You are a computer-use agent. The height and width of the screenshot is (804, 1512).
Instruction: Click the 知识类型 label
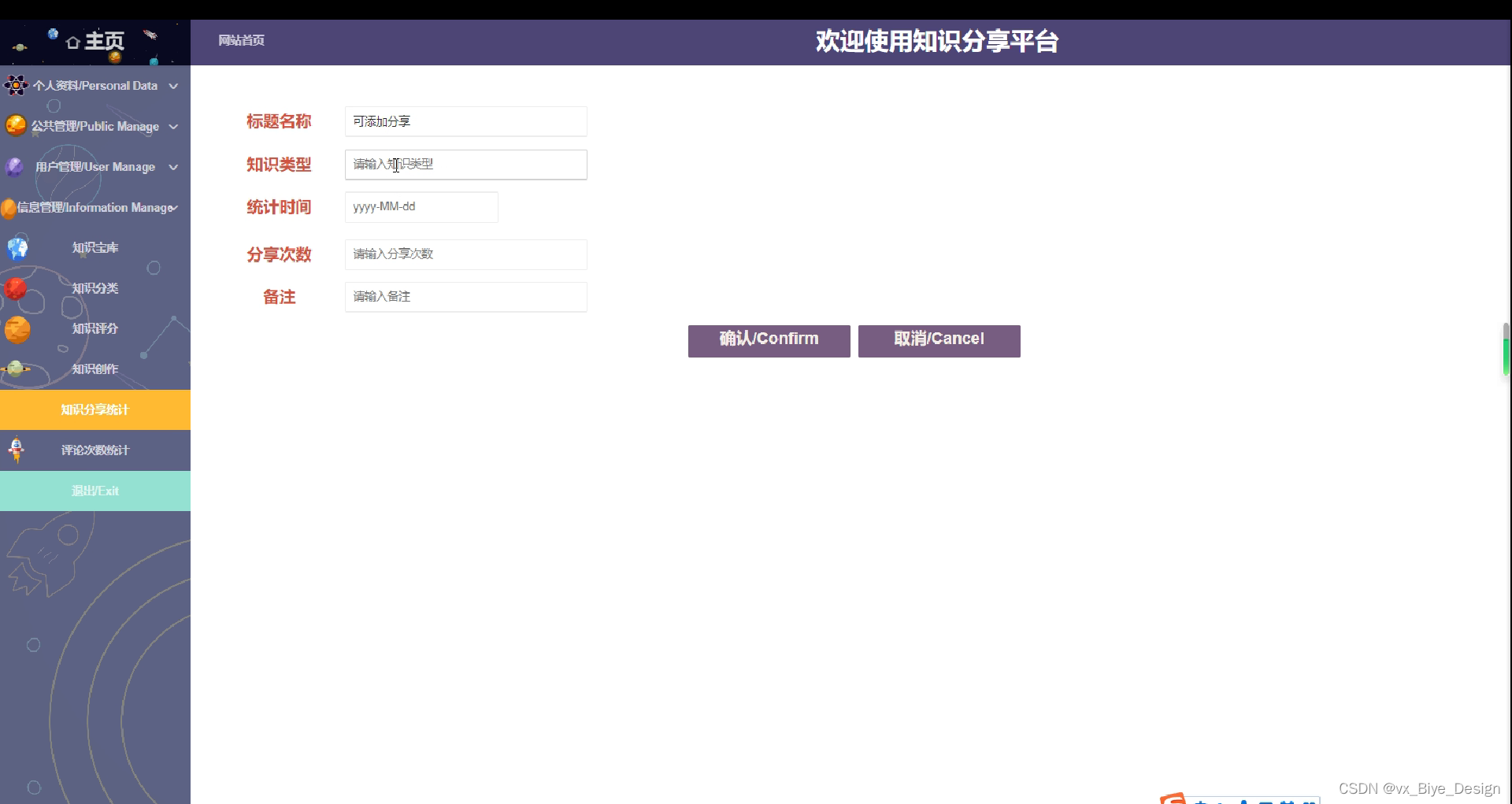pos(279,165)
